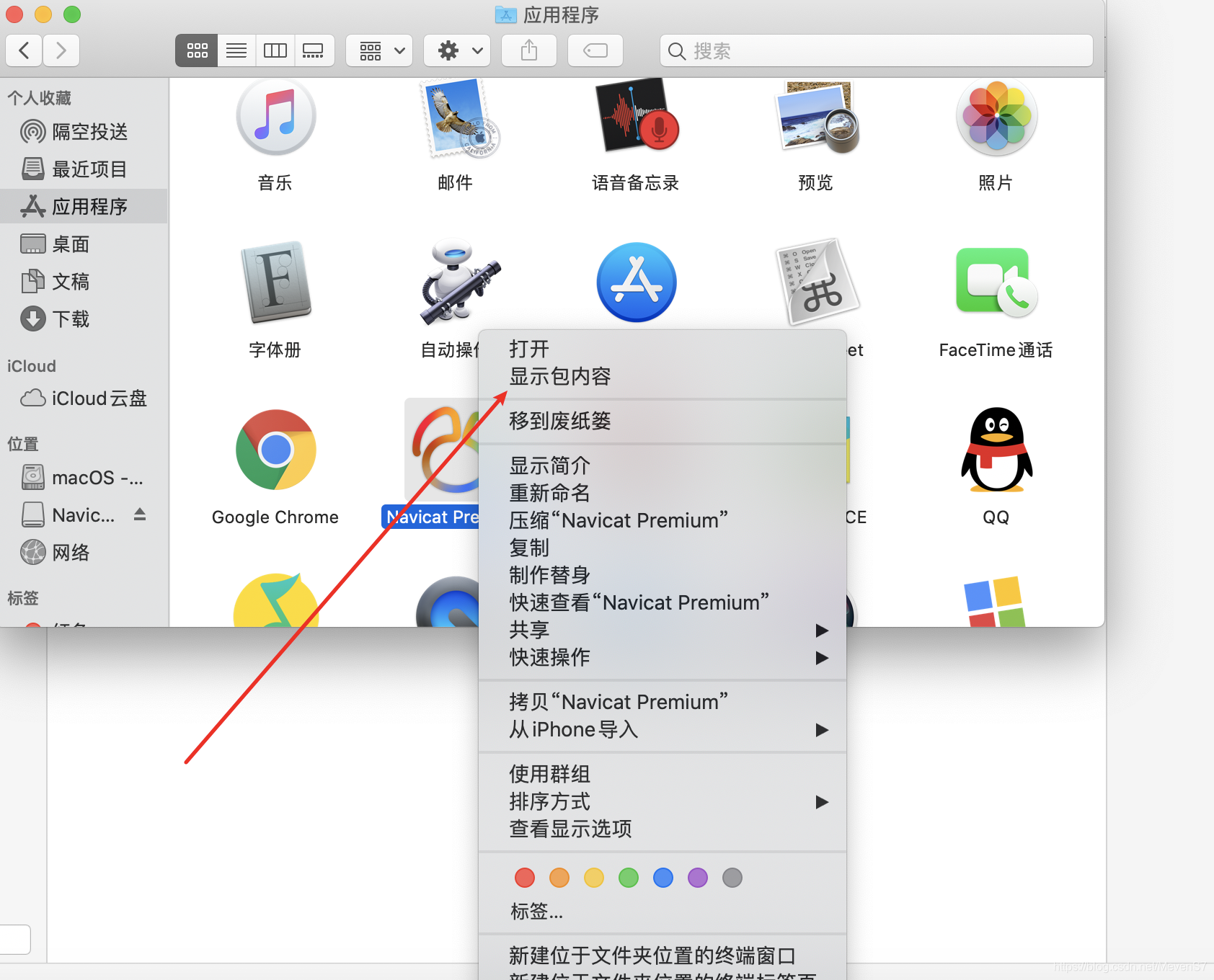The image size is (1214, 980).
Task: Choose Use Groups (使用群组) menu item
Action: [x=663, y=775]
